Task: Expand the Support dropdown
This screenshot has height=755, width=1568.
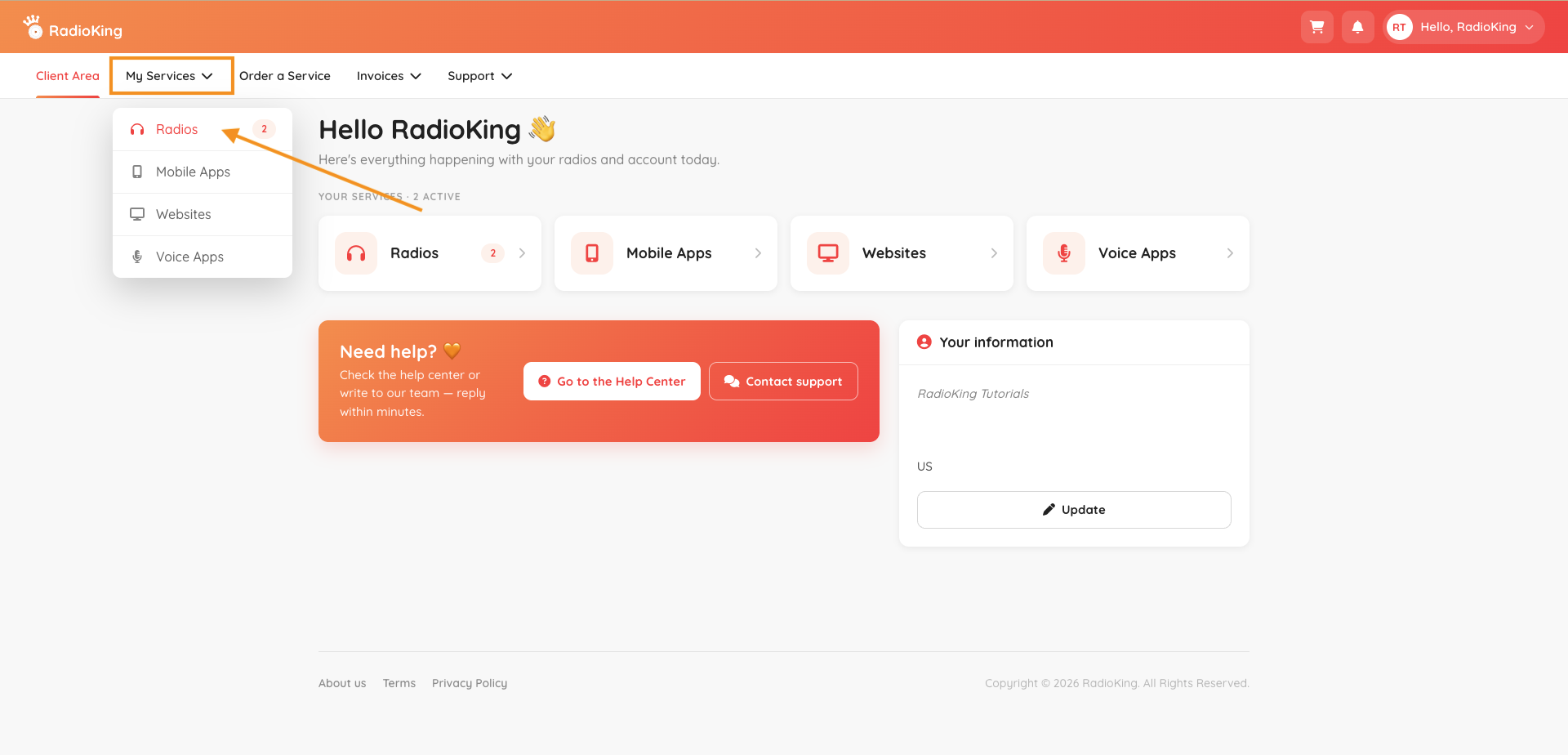Action: (x=480, y=76)
